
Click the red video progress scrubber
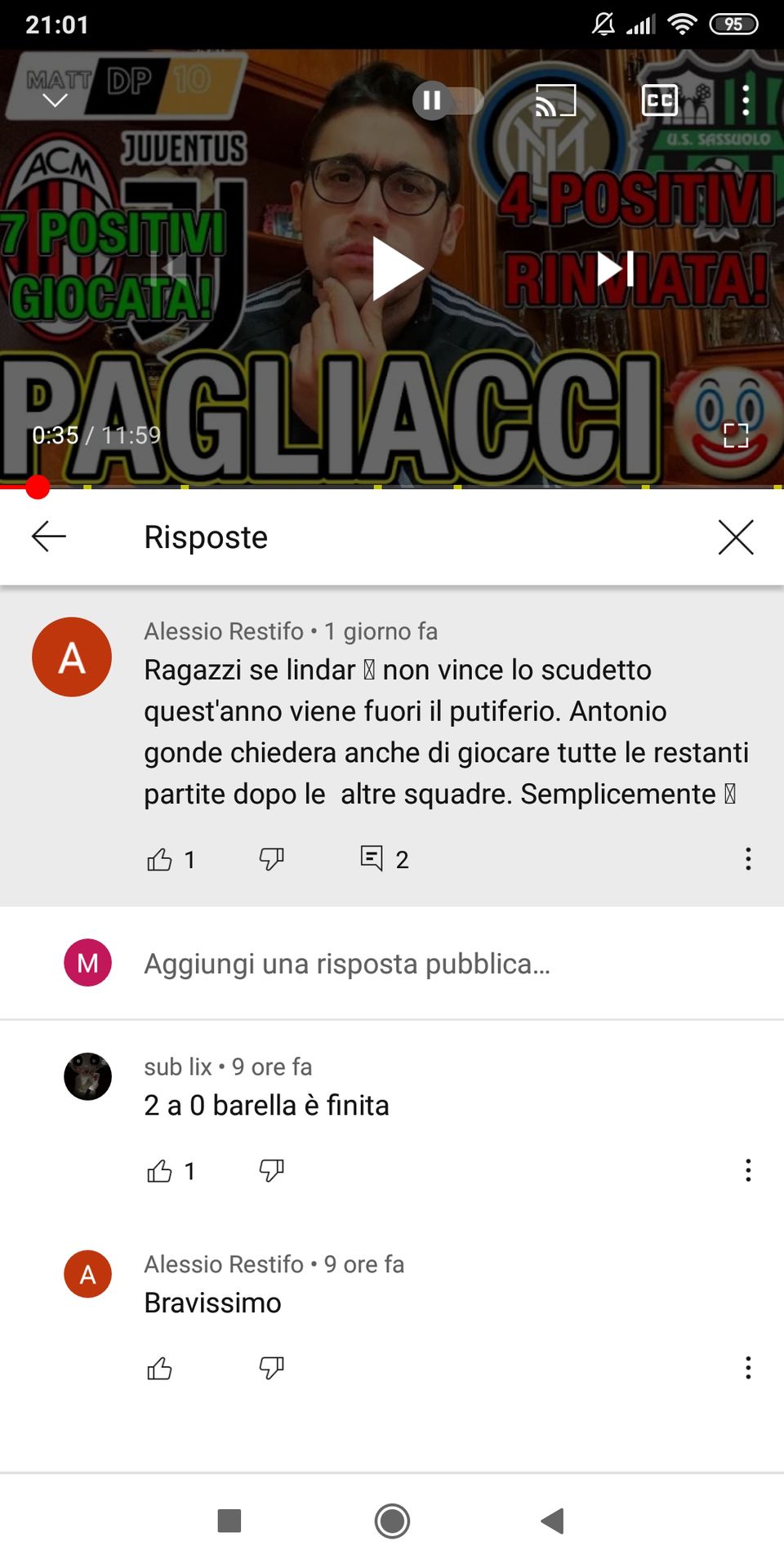[x=38, y=488]
